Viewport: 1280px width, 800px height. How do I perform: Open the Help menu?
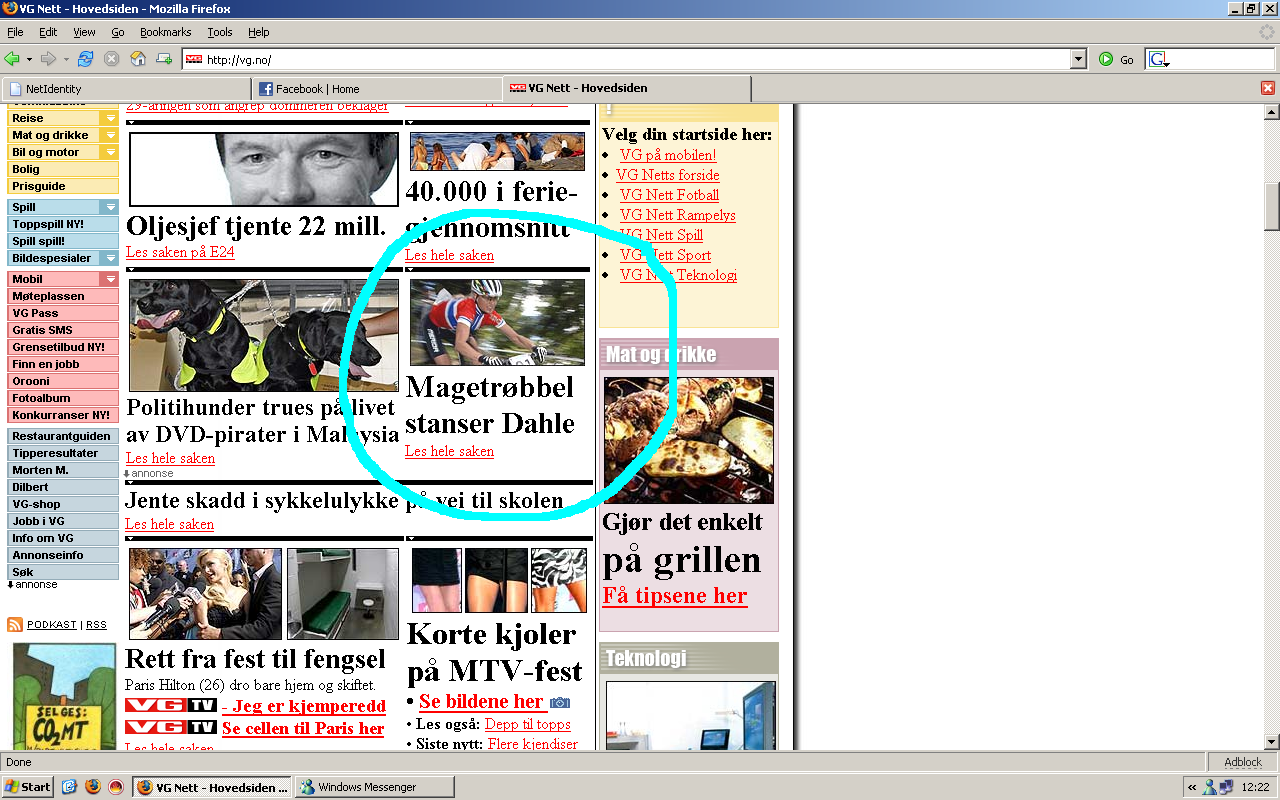click(259, 32)
